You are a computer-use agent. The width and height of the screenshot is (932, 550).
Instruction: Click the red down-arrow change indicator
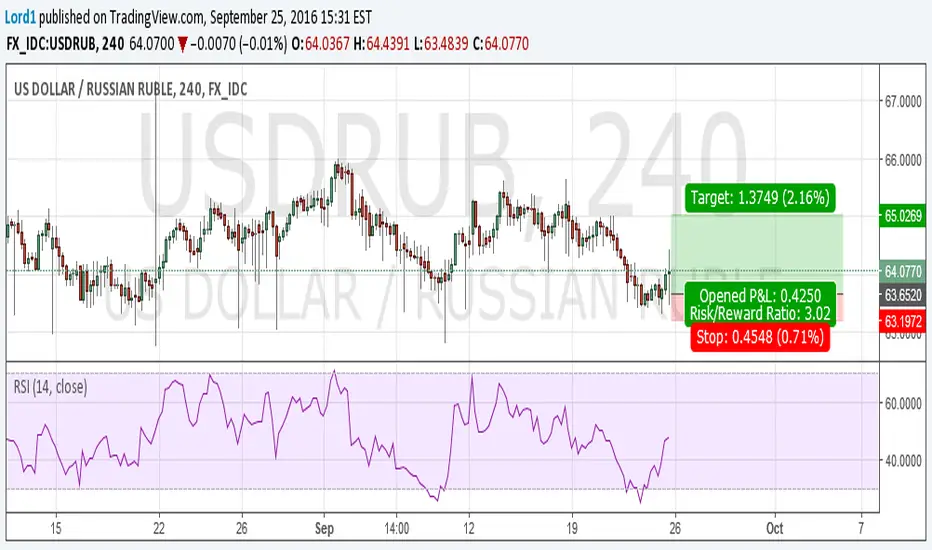click(182, 44)
